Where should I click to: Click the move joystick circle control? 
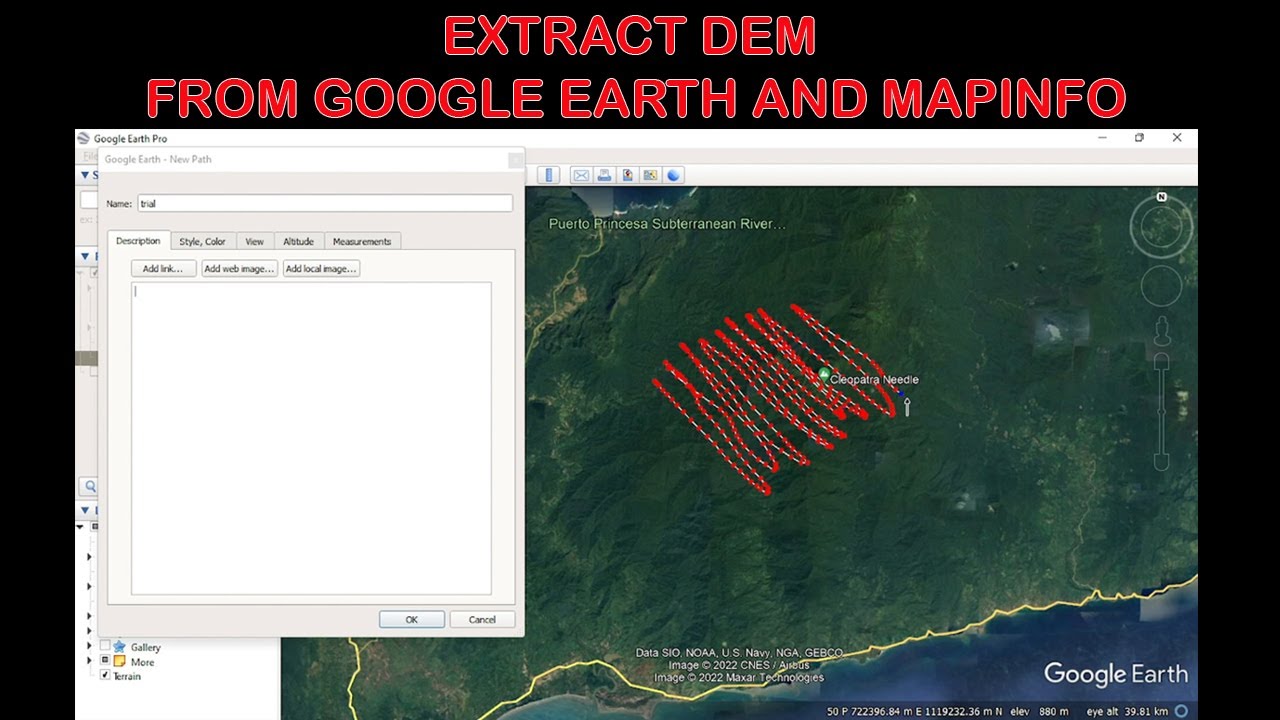coord(1161,286)
